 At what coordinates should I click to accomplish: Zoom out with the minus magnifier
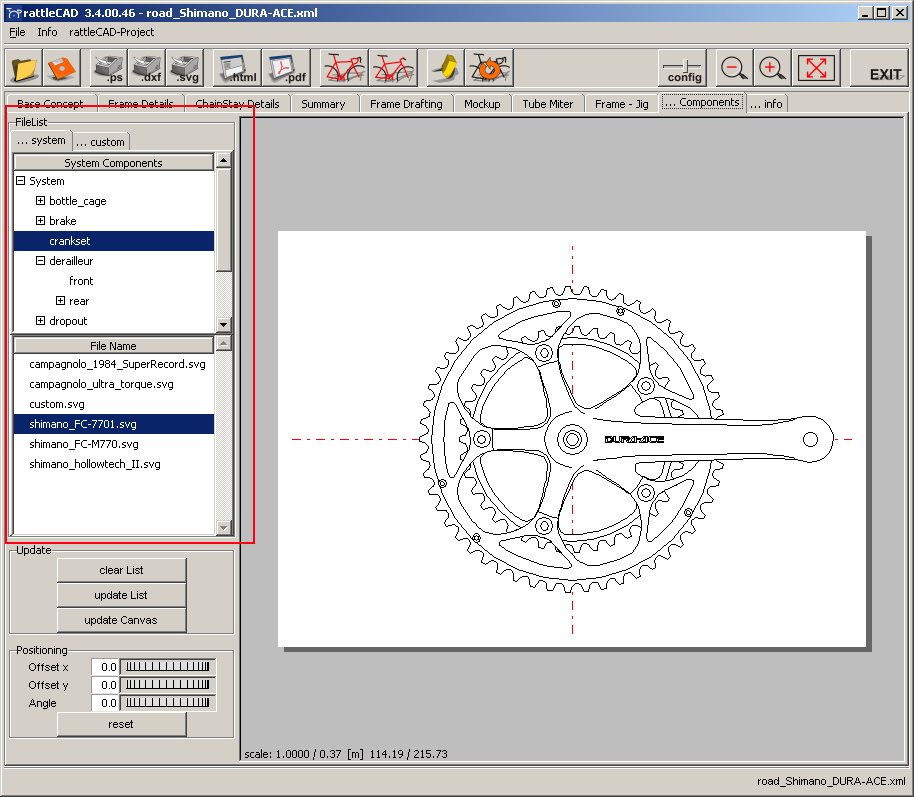733,68
